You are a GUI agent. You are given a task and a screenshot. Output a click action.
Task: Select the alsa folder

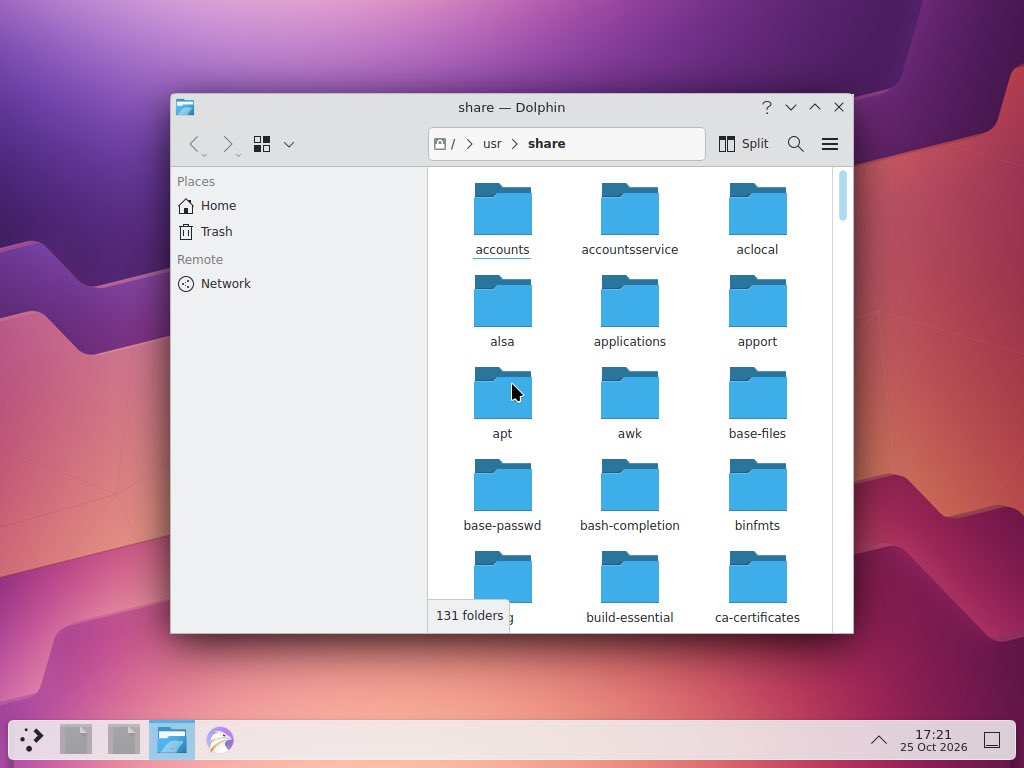[502, 312]
